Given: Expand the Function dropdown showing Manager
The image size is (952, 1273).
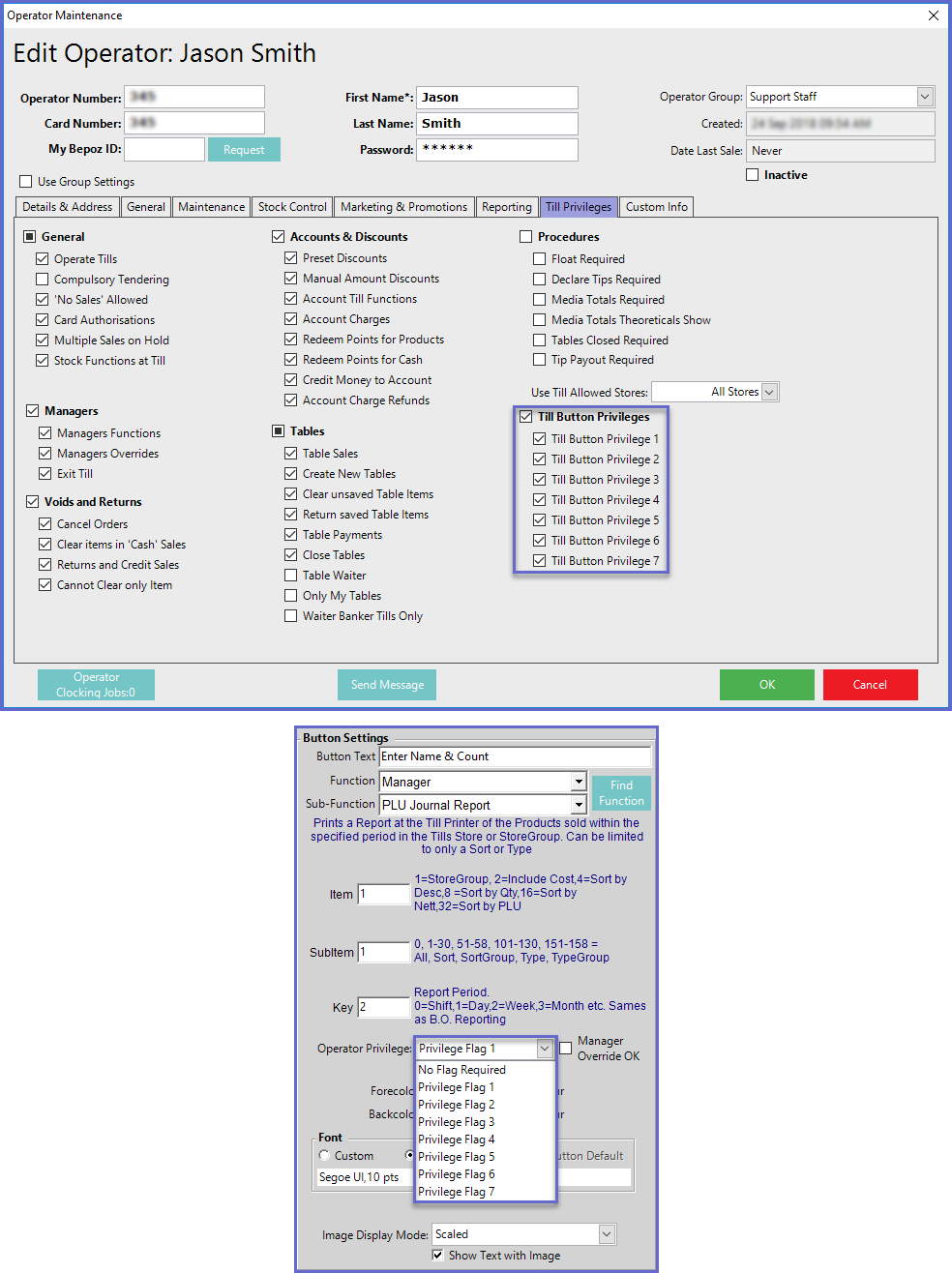Looking at the screenshot, I should 579,782.
